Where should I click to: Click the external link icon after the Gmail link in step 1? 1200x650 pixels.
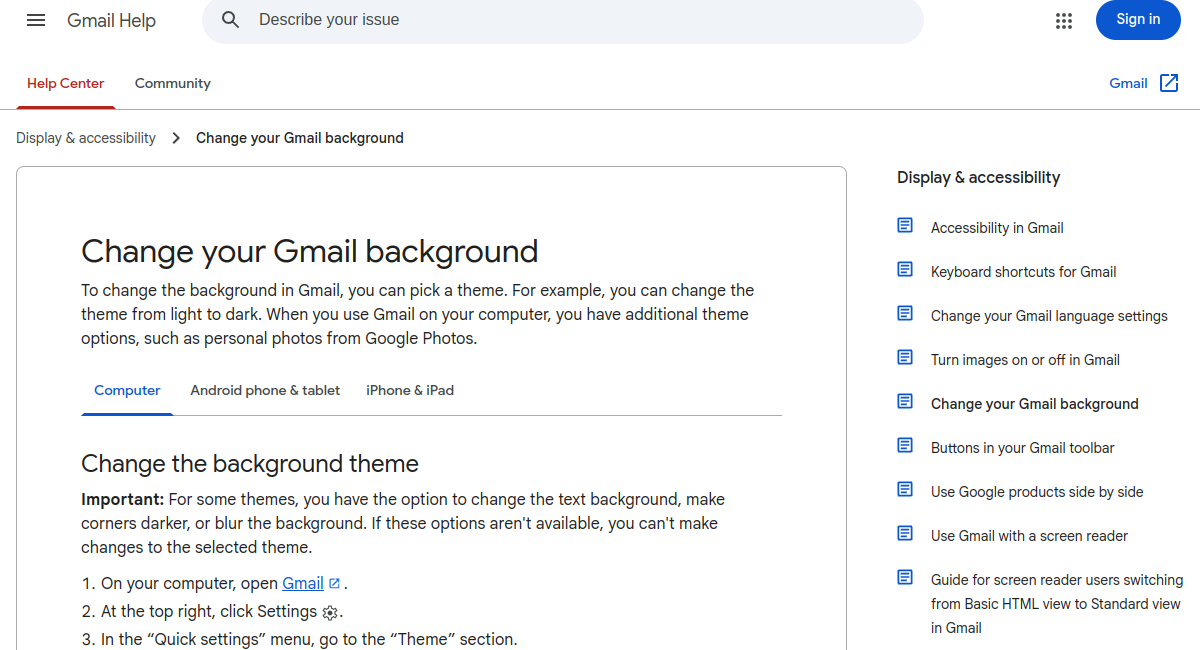coord(334,583)
